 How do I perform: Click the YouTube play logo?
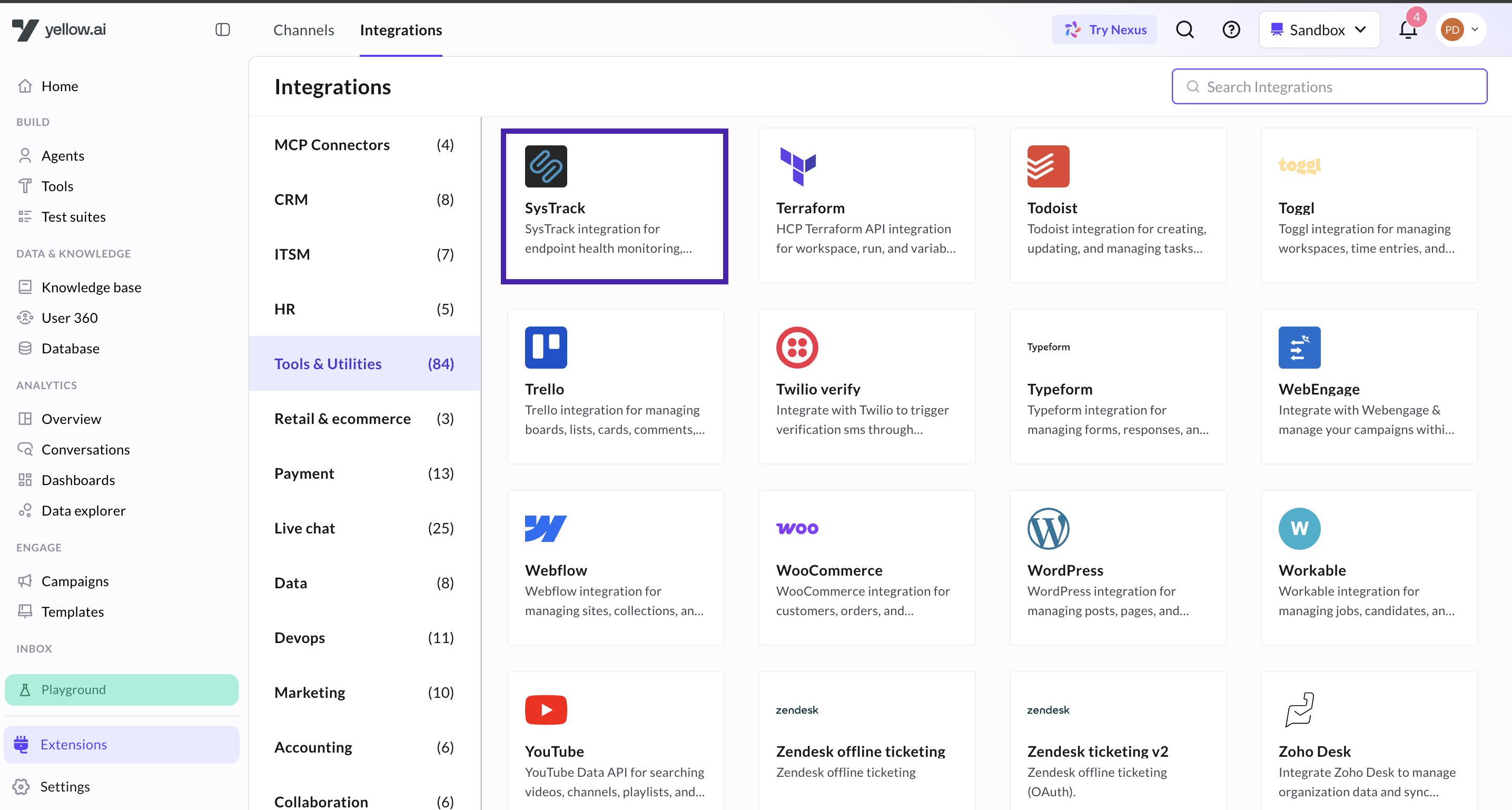(546, 709)
